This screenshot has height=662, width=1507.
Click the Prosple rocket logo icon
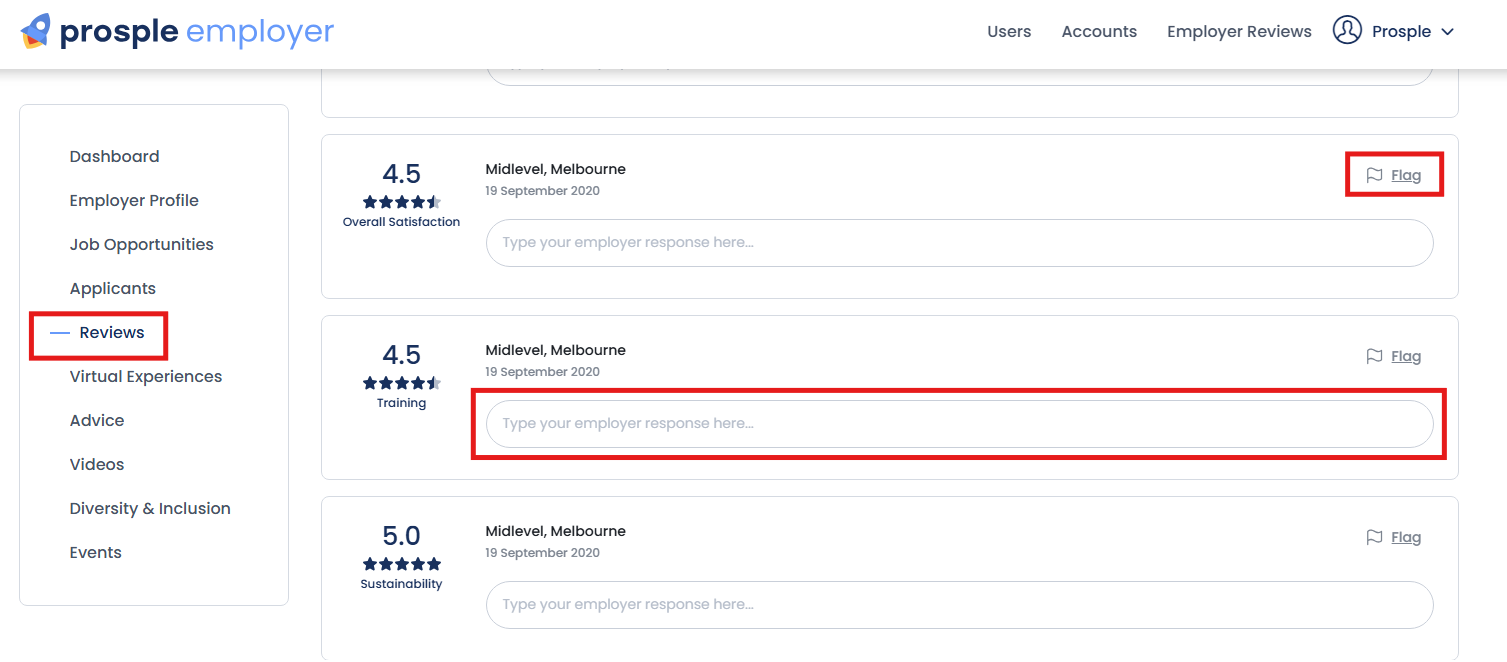tap(36, 31)
